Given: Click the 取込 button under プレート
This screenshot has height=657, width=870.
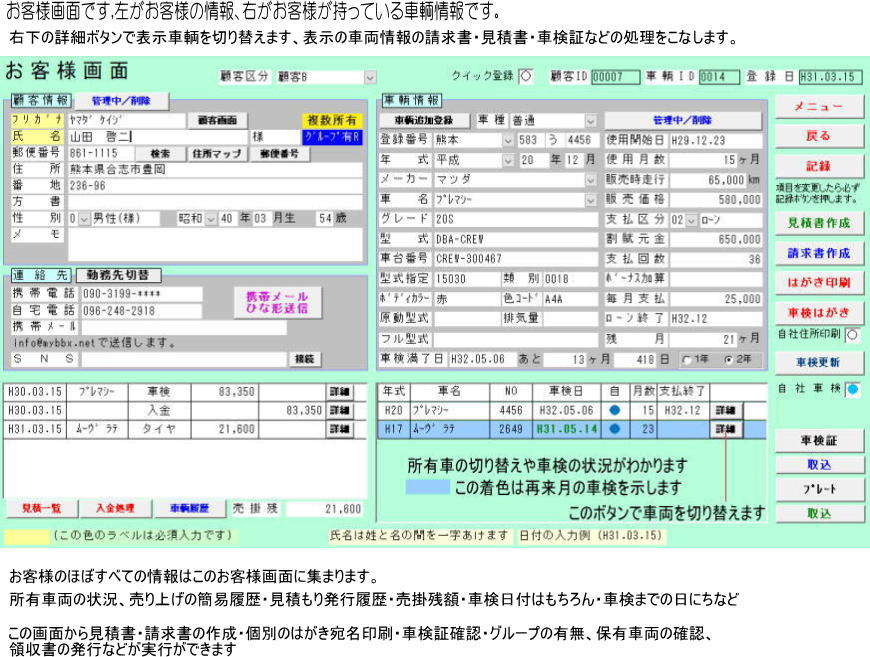Looking at the screenshot, I should point(819,514).
